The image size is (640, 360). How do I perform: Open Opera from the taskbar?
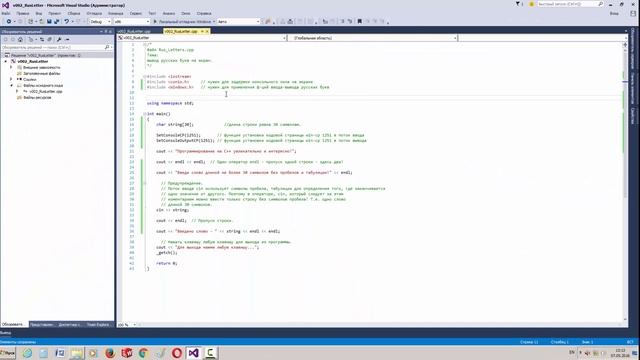(x=176, y=353)
